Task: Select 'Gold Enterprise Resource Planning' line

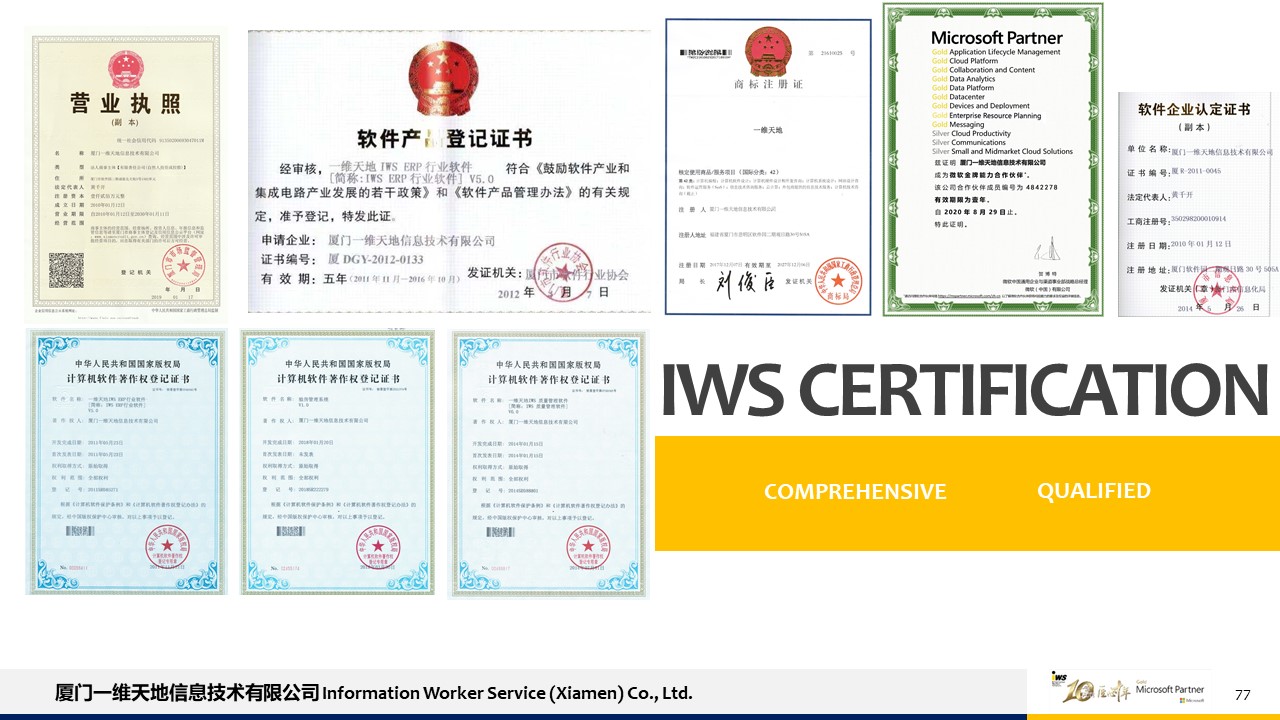Action: (986, 115)
